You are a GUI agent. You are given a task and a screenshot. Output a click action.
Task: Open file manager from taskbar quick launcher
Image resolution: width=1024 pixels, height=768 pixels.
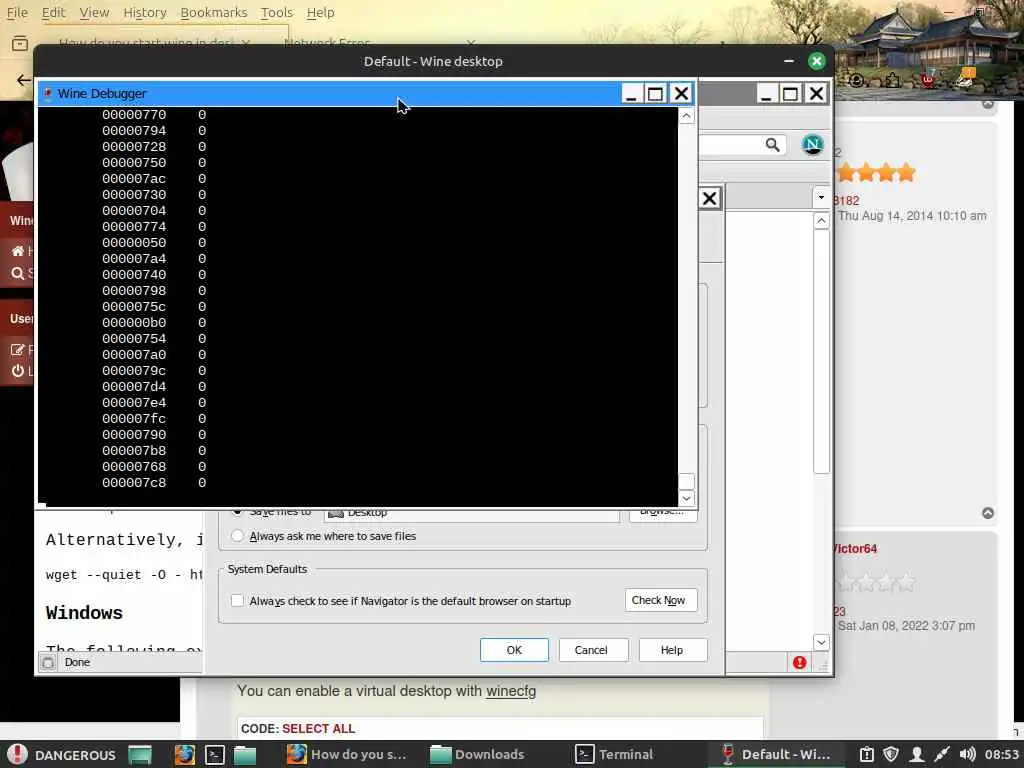click(245, 754)
